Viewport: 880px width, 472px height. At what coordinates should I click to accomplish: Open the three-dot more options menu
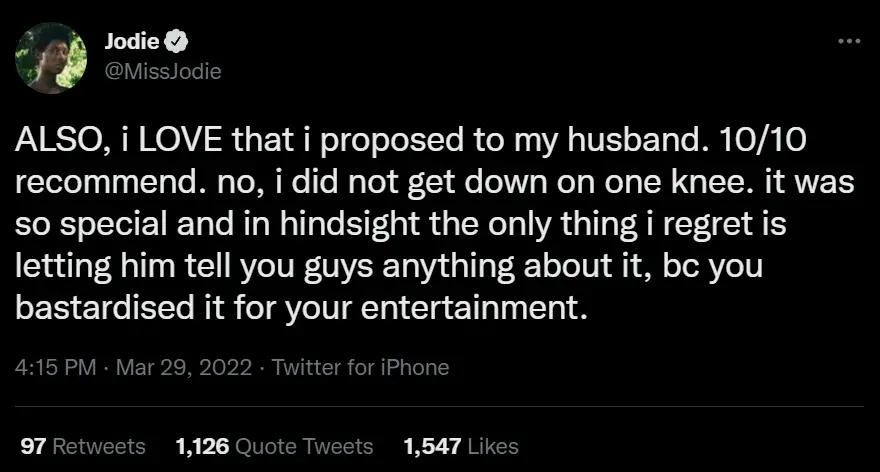click(x=849, y=43)
